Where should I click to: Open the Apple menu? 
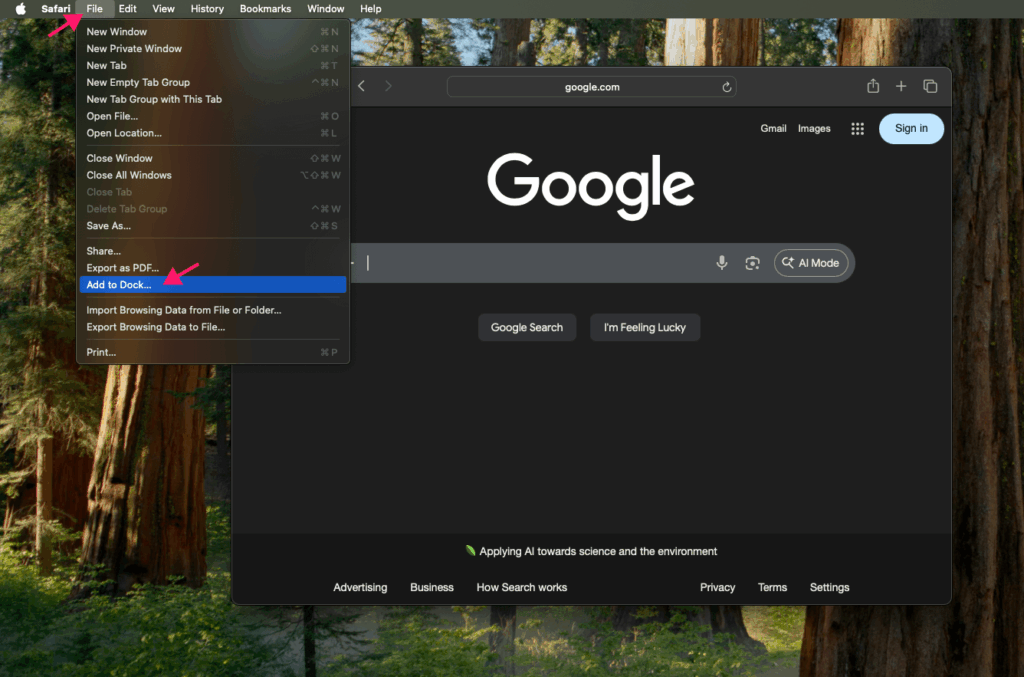point(20,8)
